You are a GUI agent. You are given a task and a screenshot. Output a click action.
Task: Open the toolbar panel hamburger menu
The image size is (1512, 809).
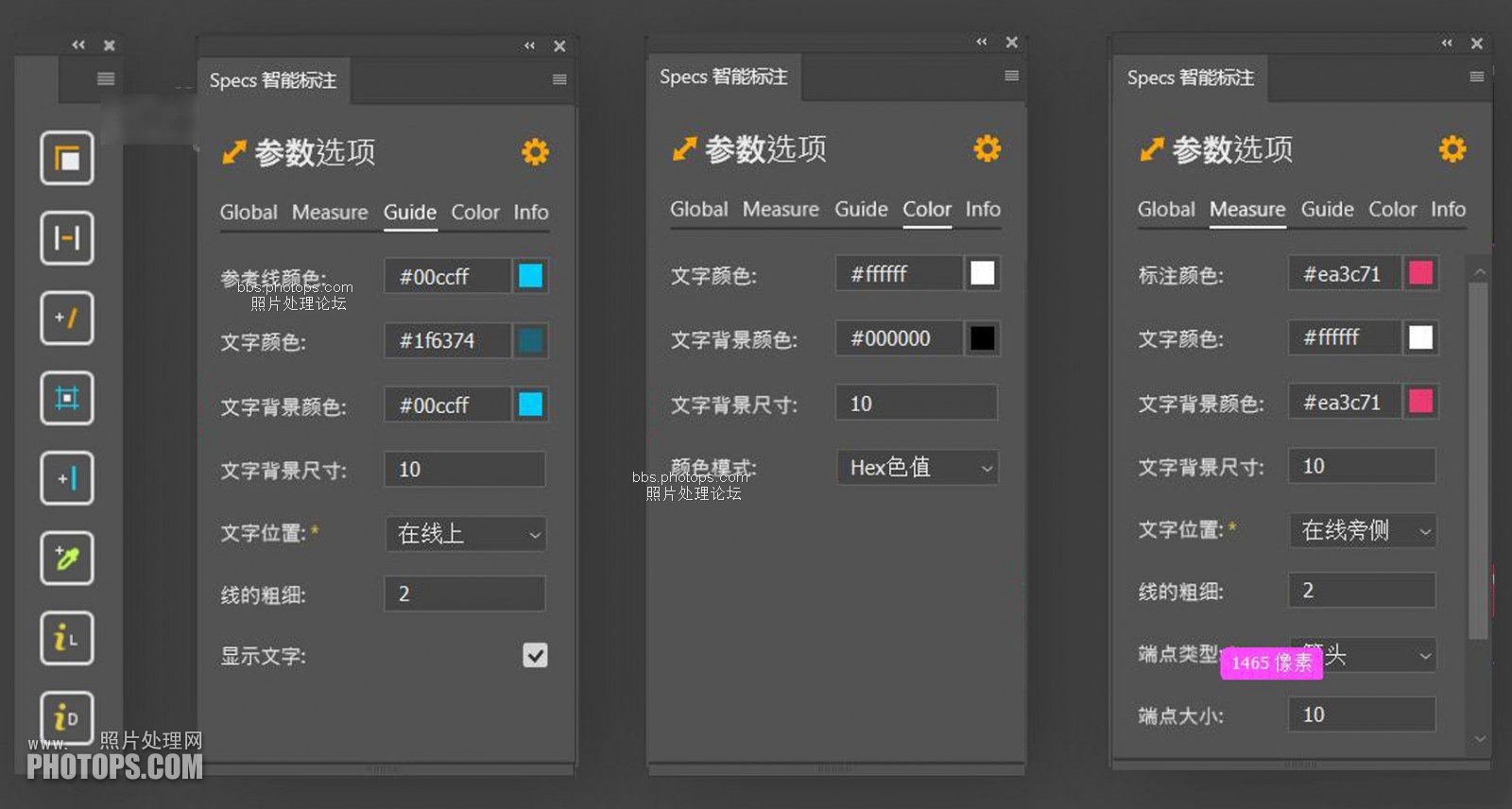(106, 79)
